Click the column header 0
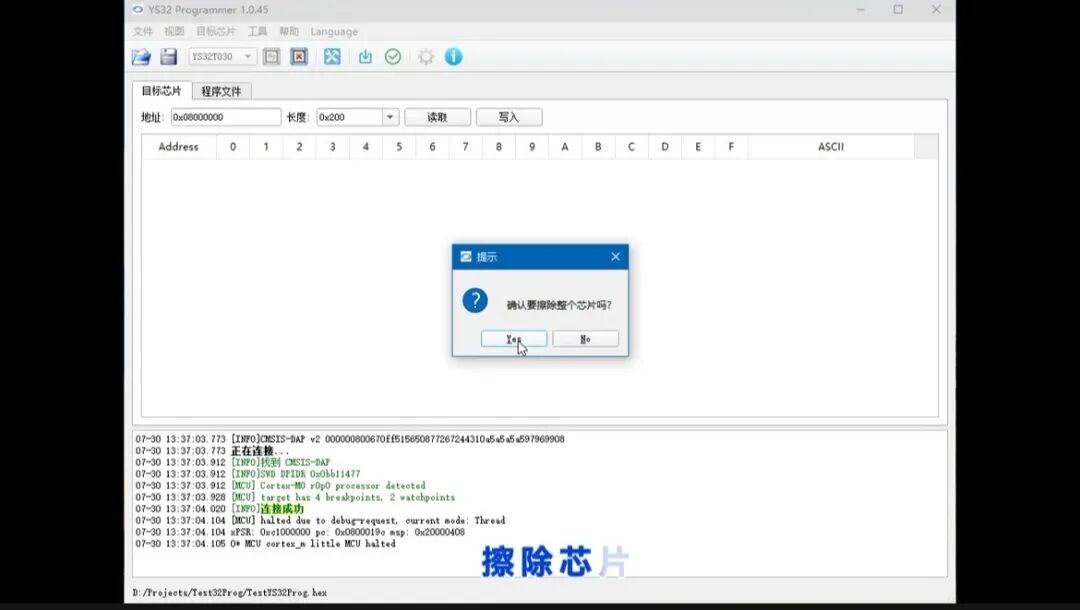 233,147
